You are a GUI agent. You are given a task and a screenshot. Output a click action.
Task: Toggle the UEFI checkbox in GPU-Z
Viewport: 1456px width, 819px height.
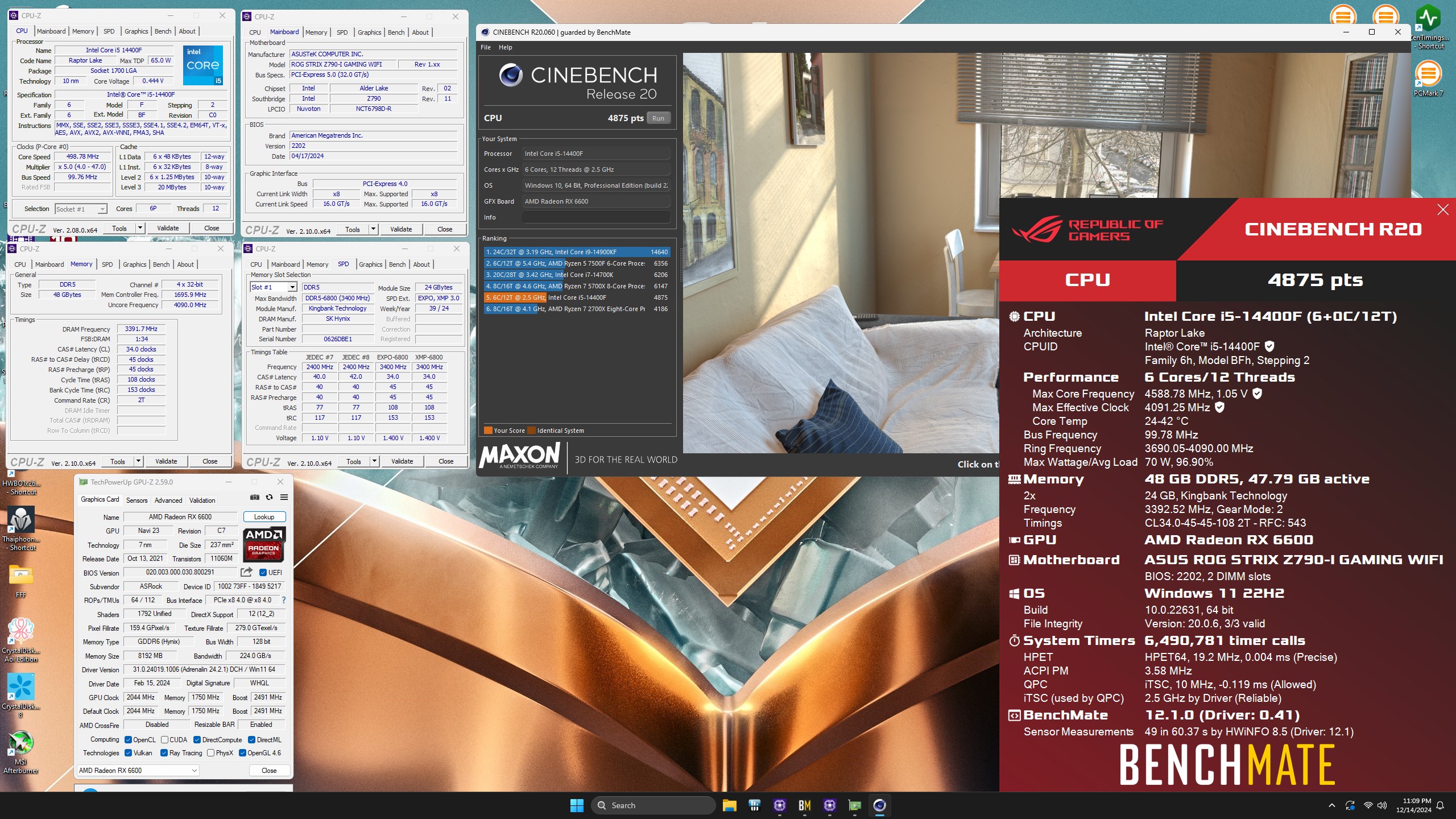click(x=263, y=573)
